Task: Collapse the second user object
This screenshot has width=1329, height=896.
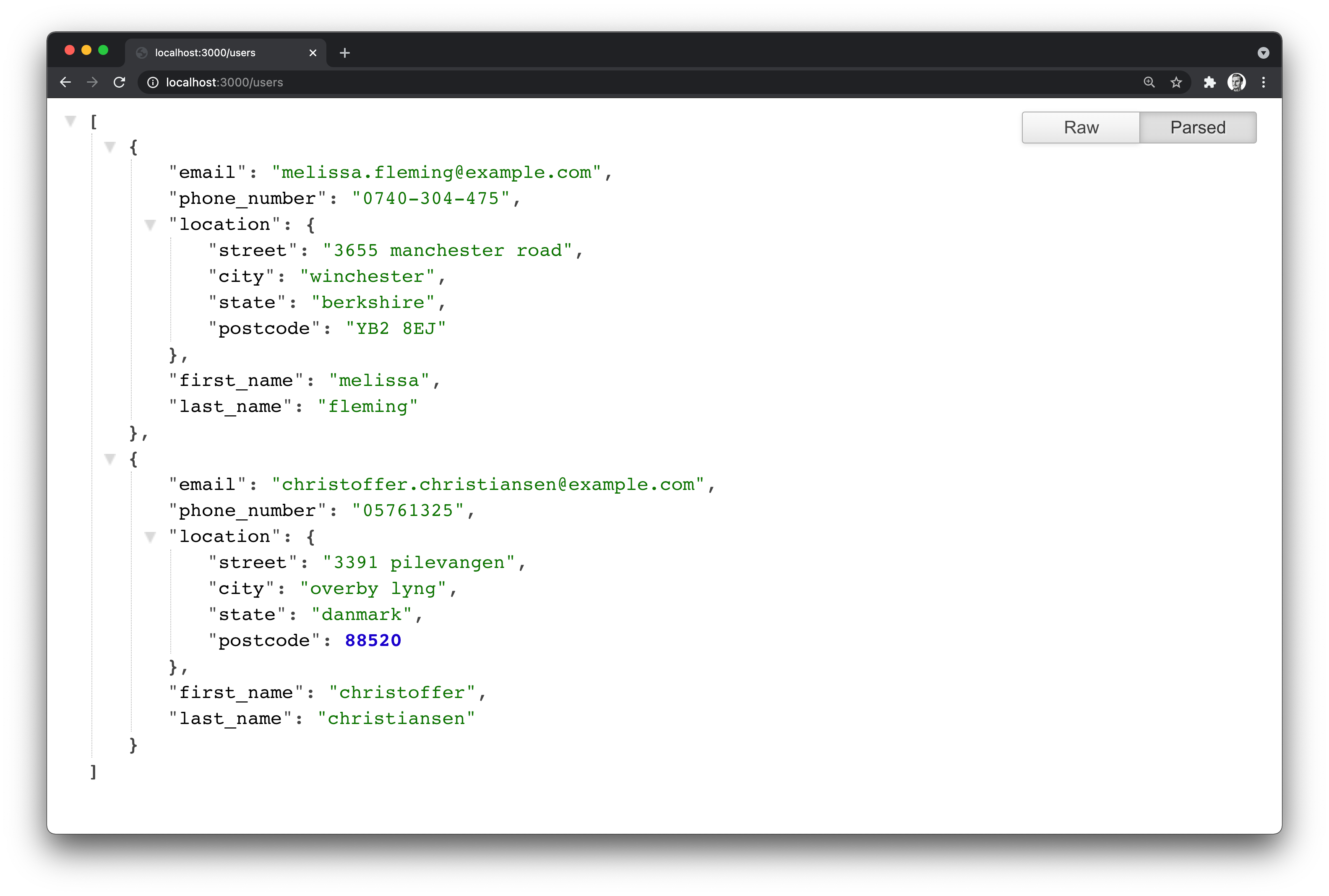Action: pos(110,459)
